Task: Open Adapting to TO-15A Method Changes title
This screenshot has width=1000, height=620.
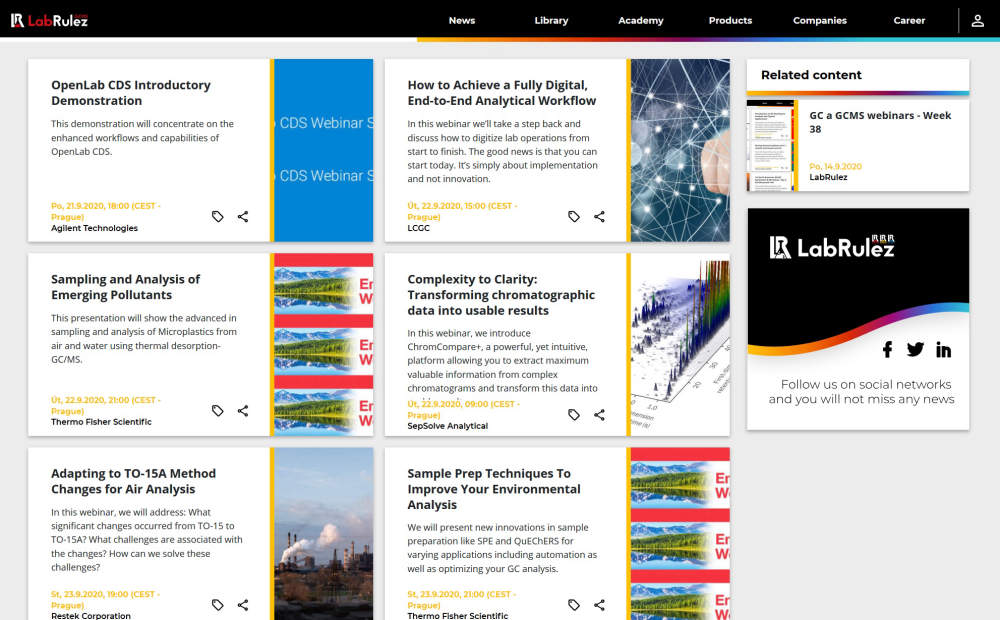Action: click(x=133, y=481)
